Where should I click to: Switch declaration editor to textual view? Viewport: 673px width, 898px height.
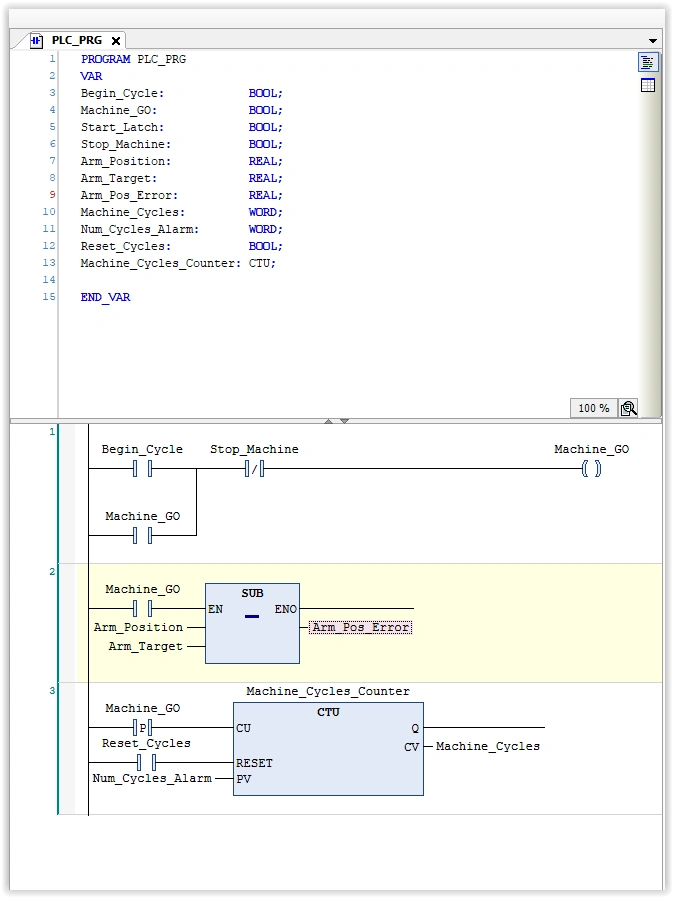(x=647, y=62)
